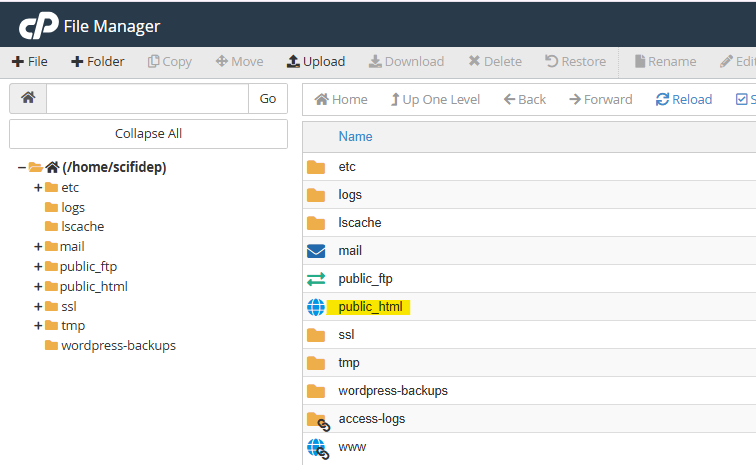
Task: Click the access-logs linked folder icon
Action: pos(317,419)
